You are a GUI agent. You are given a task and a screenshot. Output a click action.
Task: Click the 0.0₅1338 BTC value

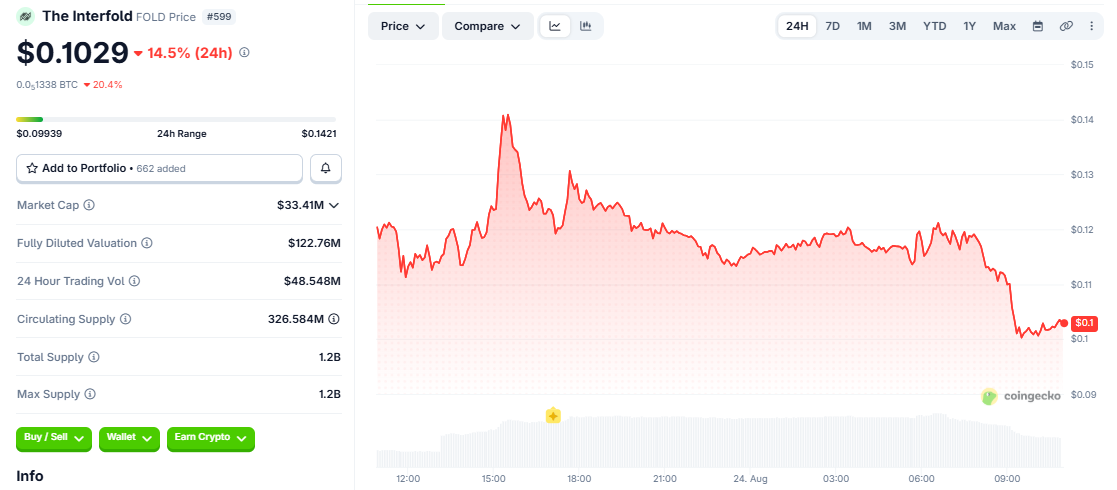47,85
